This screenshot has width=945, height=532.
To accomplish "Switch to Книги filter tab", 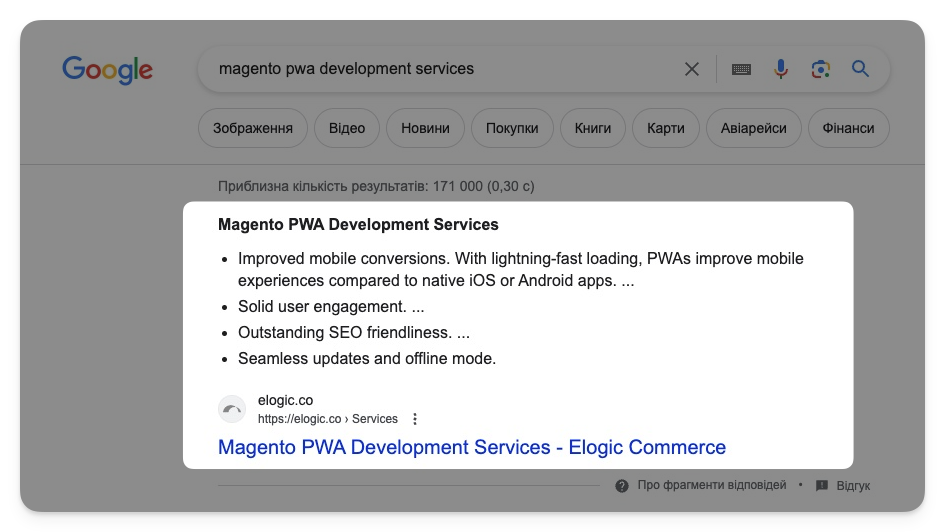I will click(x=592, y=128).
